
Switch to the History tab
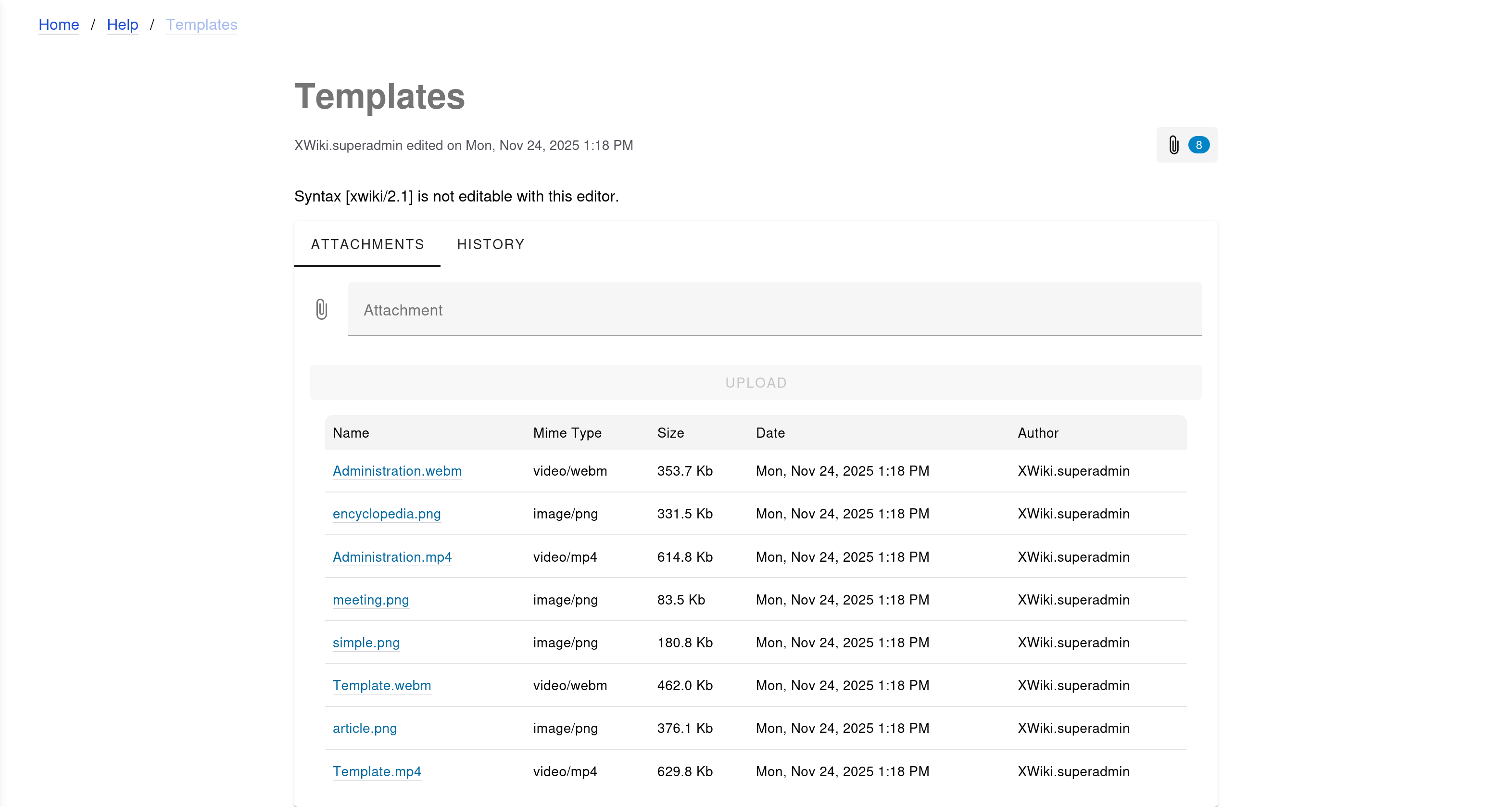coord(491,244)
